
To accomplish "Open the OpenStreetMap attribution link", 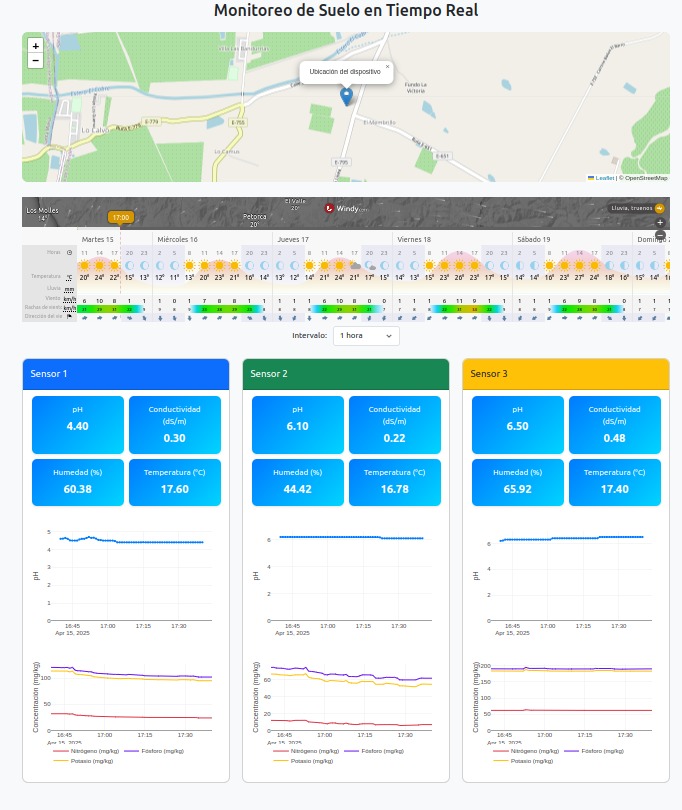I will [646, 178].
